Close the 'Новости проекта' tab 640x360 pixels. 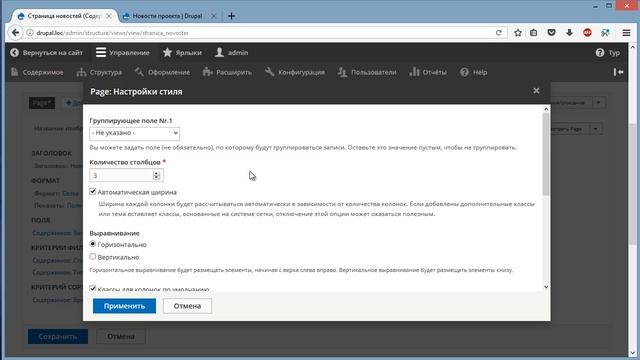coord(213,16)
